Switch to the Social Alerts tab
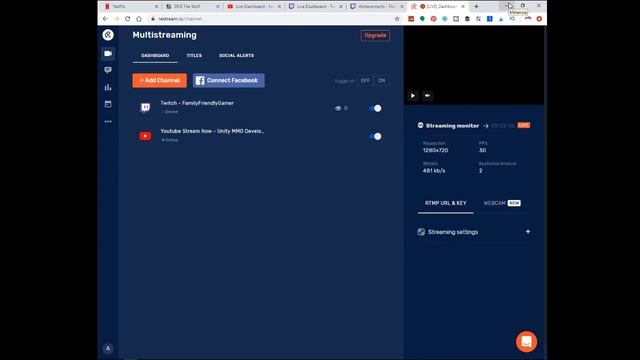The image size is (640, 360). point(236,56)
